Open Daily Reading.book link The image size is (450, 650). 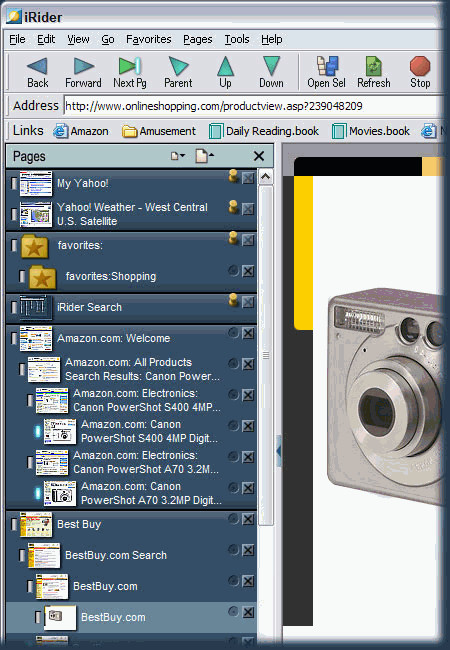264,131
